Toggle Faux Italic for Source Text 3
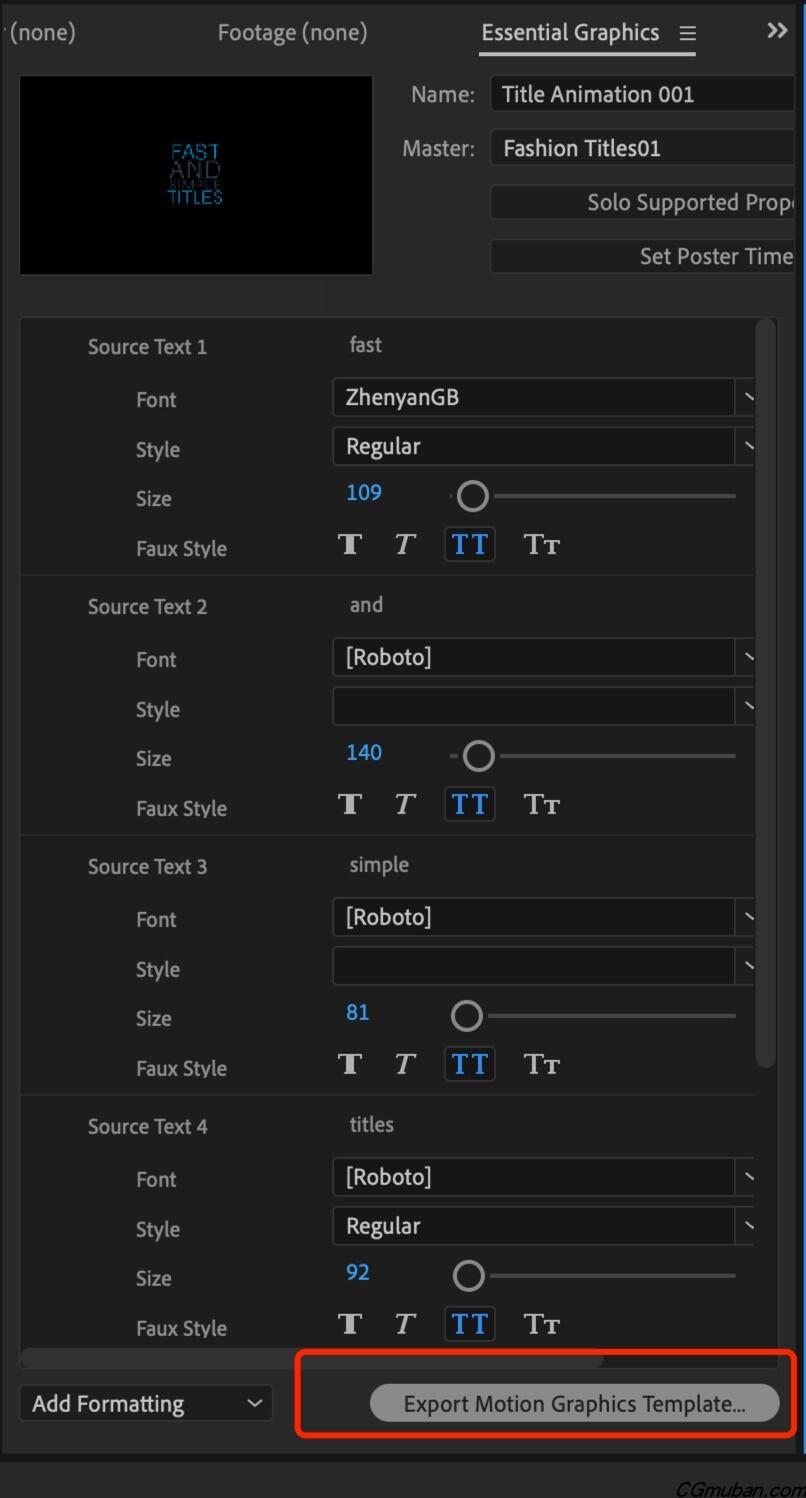The height and width of the screenshot is (1498, 806). (x=405, y=1064)
